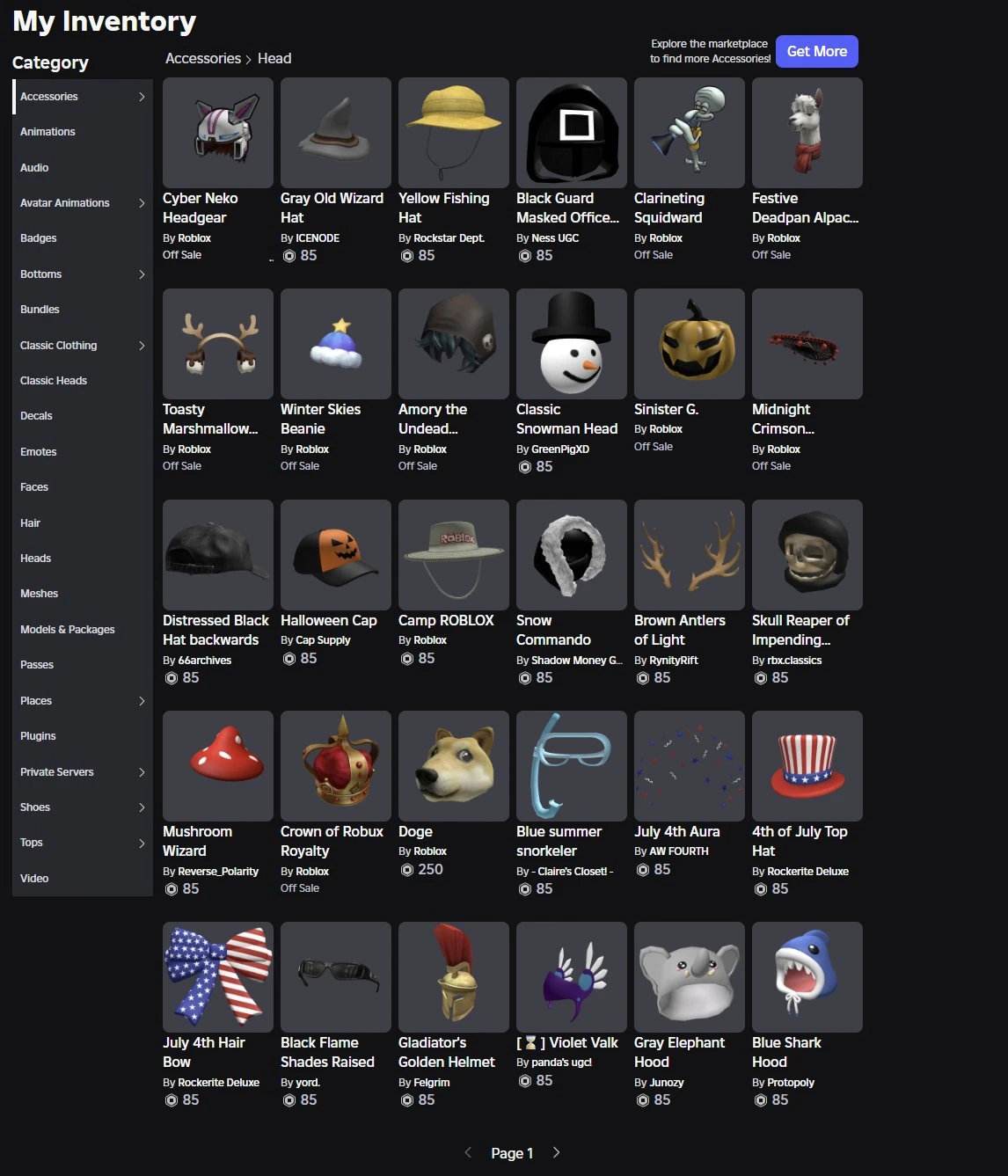Viewport: 1008px width, 1176px height.
Task: Open the Gray Old Wizard Hat image
Action: point(336,133)
